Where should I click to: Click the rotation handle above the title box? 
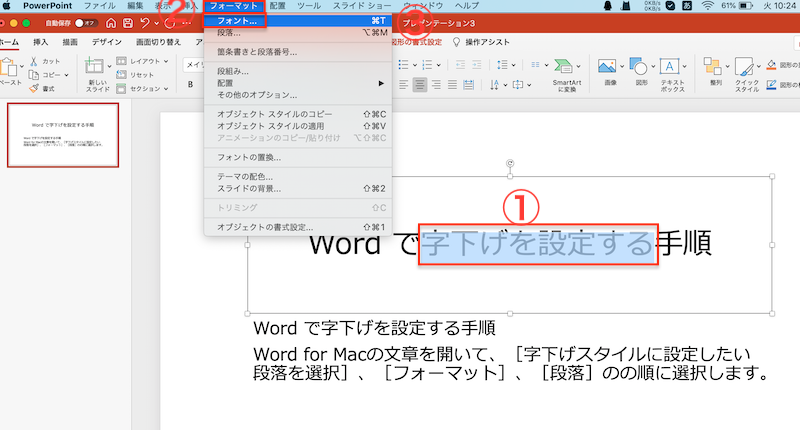point(510,163)
